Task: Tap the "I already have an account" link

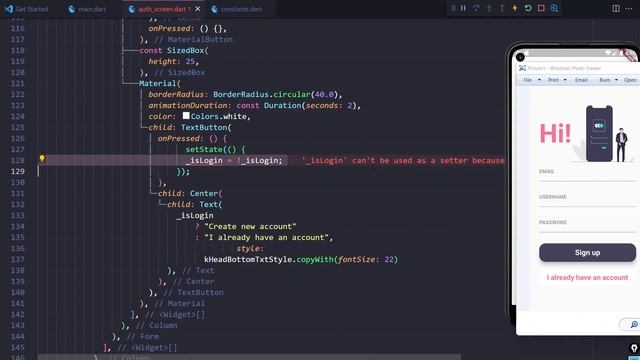Action: pyautogui.click(x=587, y=278)
